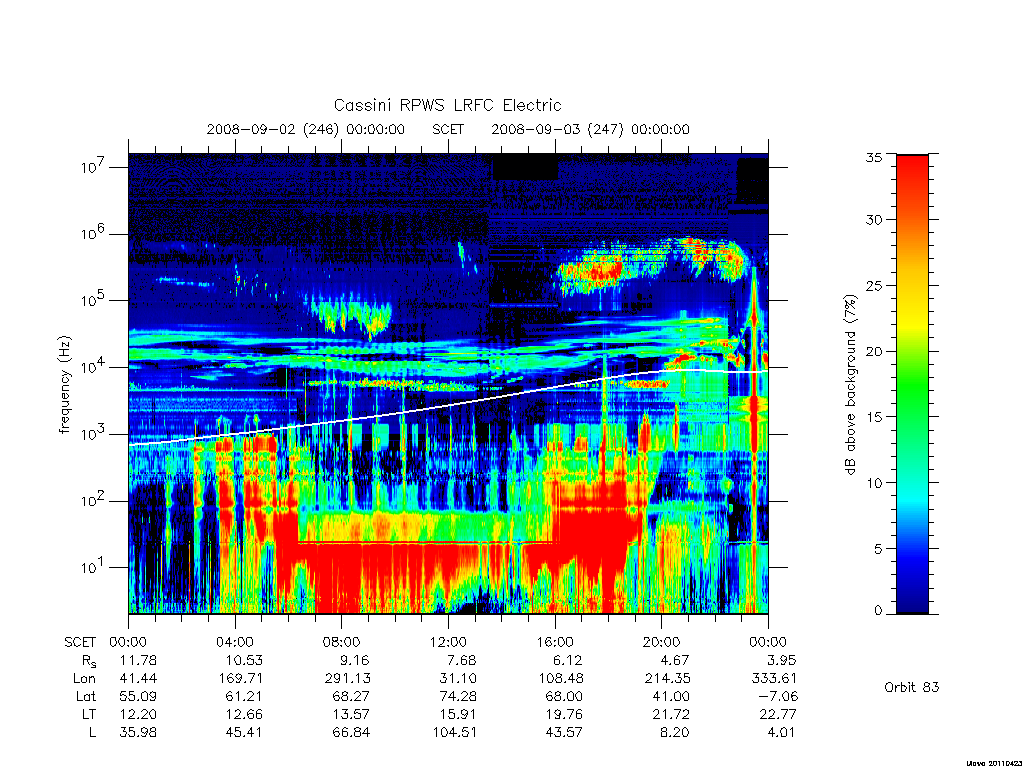Click the time tick label "12:00"

point(448,642)
